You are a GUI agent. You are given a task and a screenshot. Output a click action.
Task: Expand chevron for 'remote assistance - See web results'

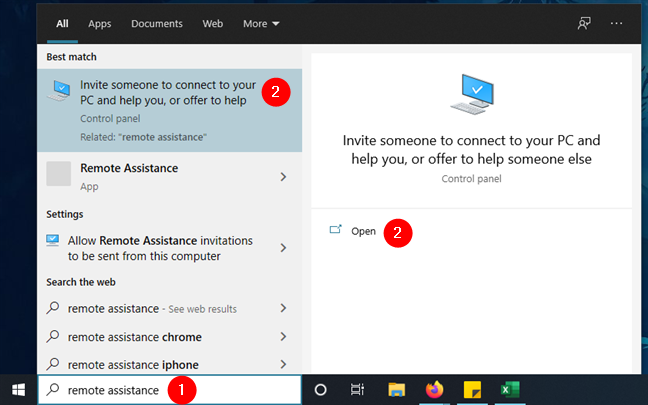coord(283,308)
